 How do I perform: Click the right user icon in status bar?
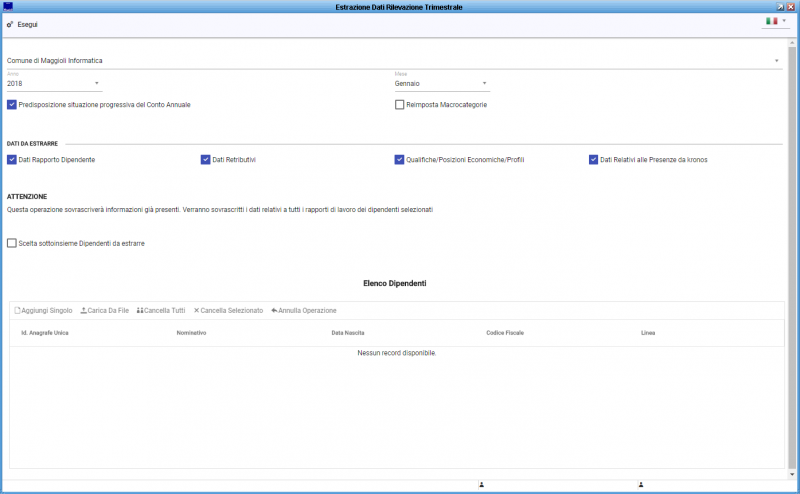point(641,485)
